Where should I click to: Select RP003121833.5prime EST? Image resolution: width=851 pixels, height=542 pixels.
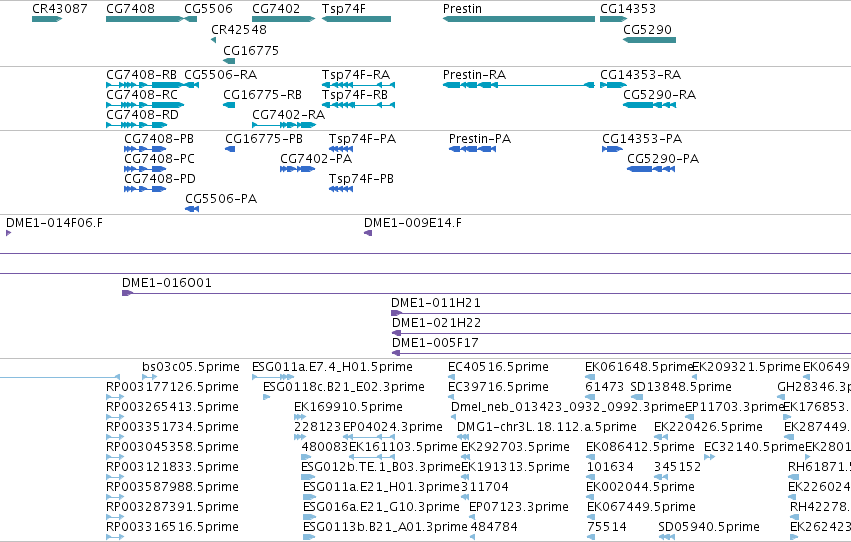coord(115,477)
